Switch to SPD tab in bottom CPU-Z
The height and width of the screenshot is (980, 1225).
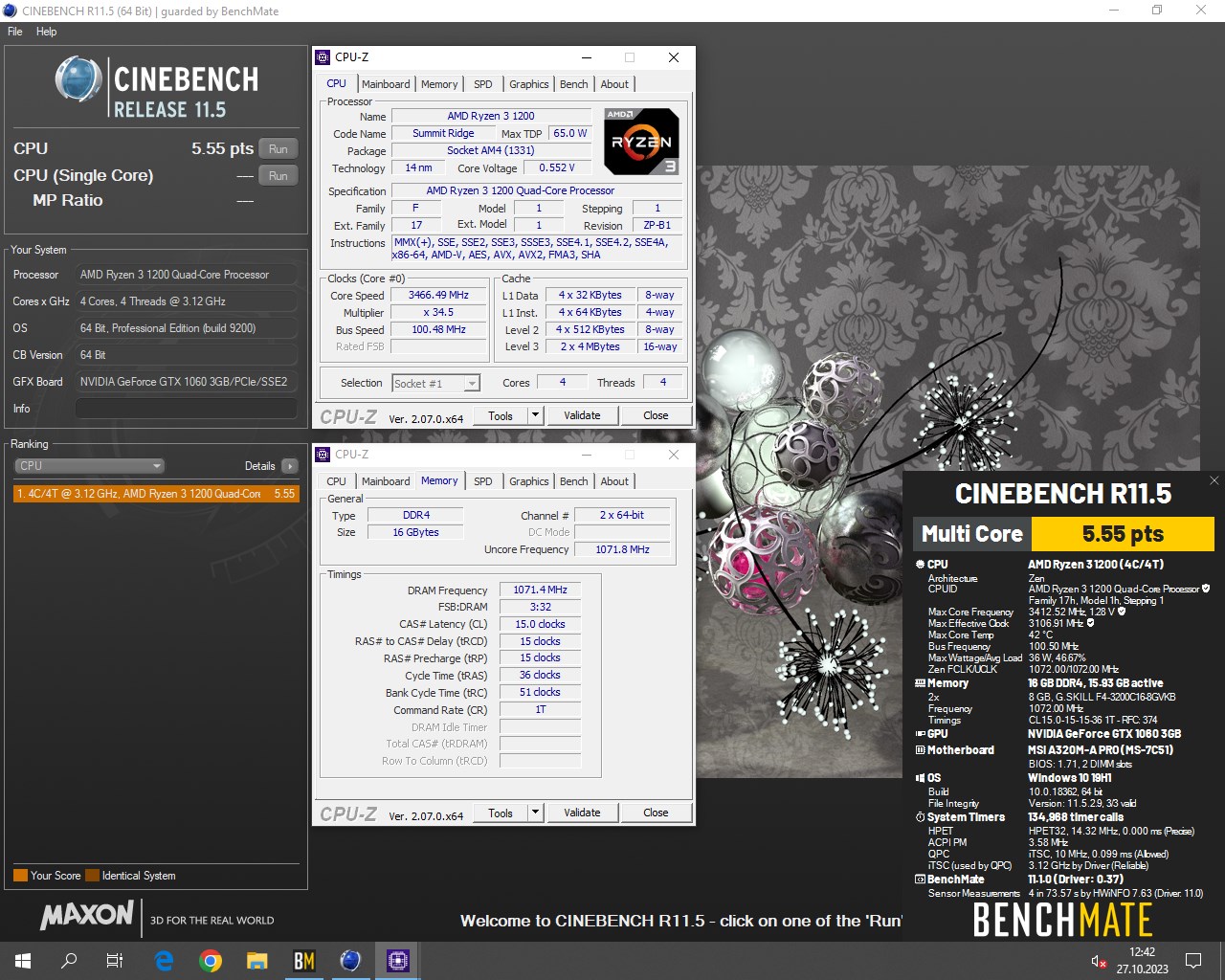coord(483,481)
